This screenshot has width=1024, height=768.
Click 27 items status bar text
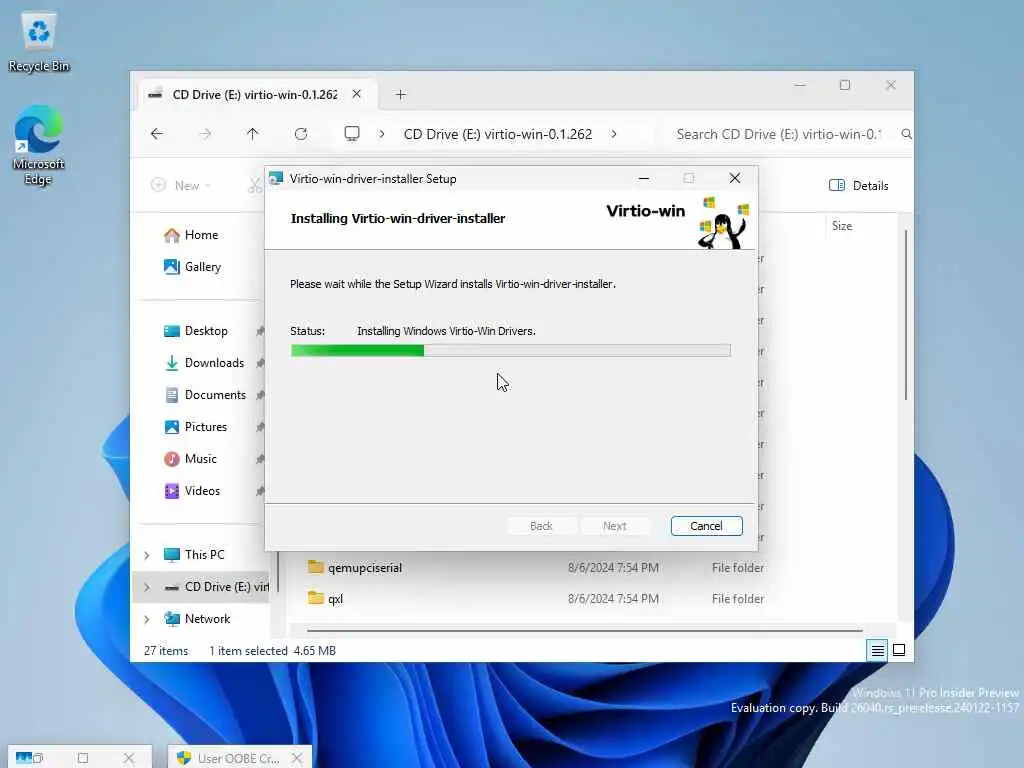[166, 651]
